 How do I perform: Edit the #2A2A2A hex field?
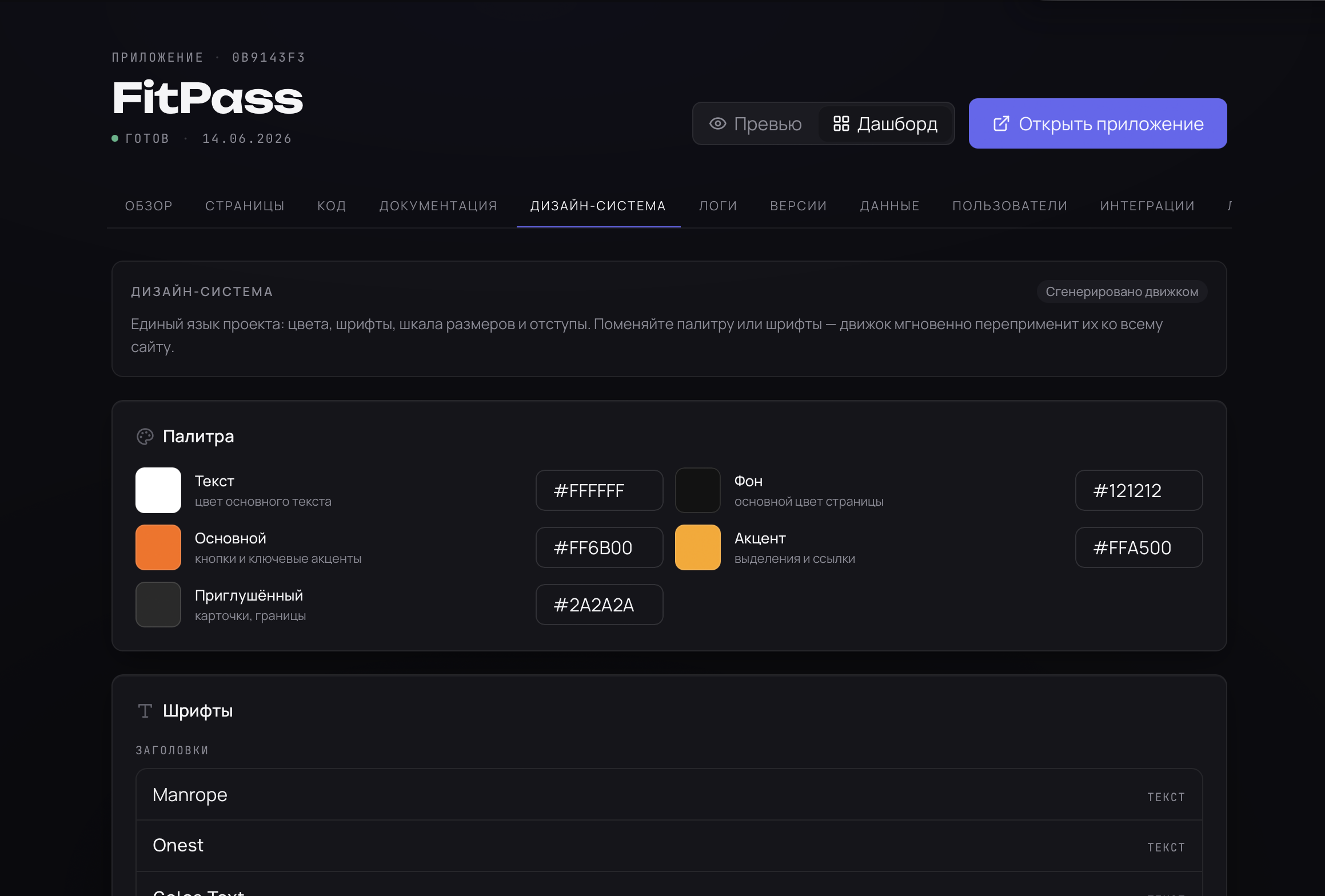[x=600, y=605]
